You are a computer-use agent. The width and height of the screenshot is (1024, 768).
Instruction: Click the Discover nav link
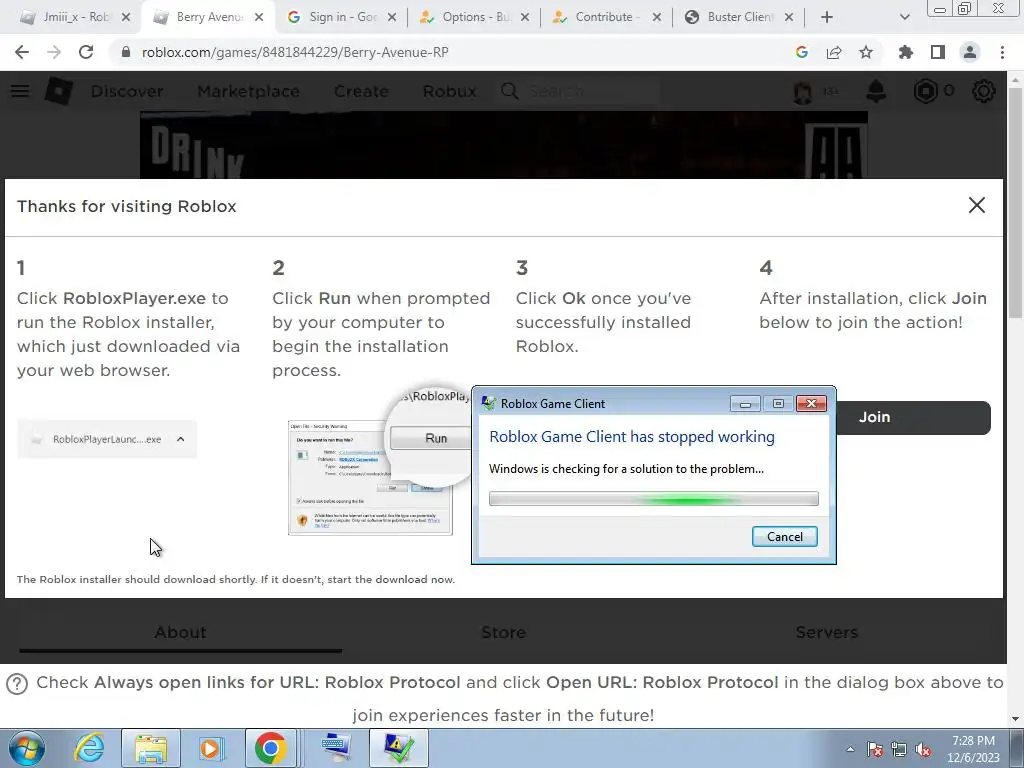click(x=127, y=91)
